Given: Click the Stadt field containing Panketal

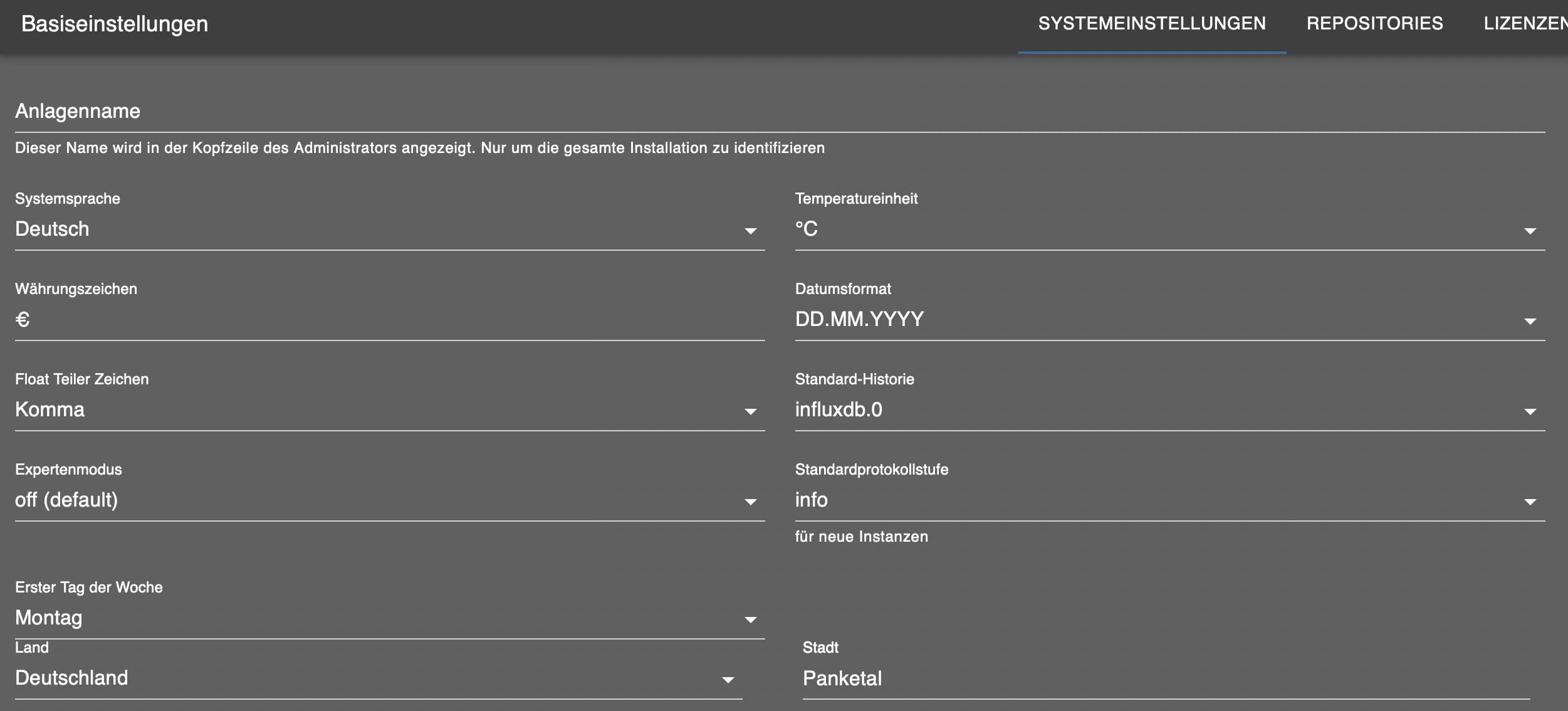Looking at the screenshot, I should 1166,678.
